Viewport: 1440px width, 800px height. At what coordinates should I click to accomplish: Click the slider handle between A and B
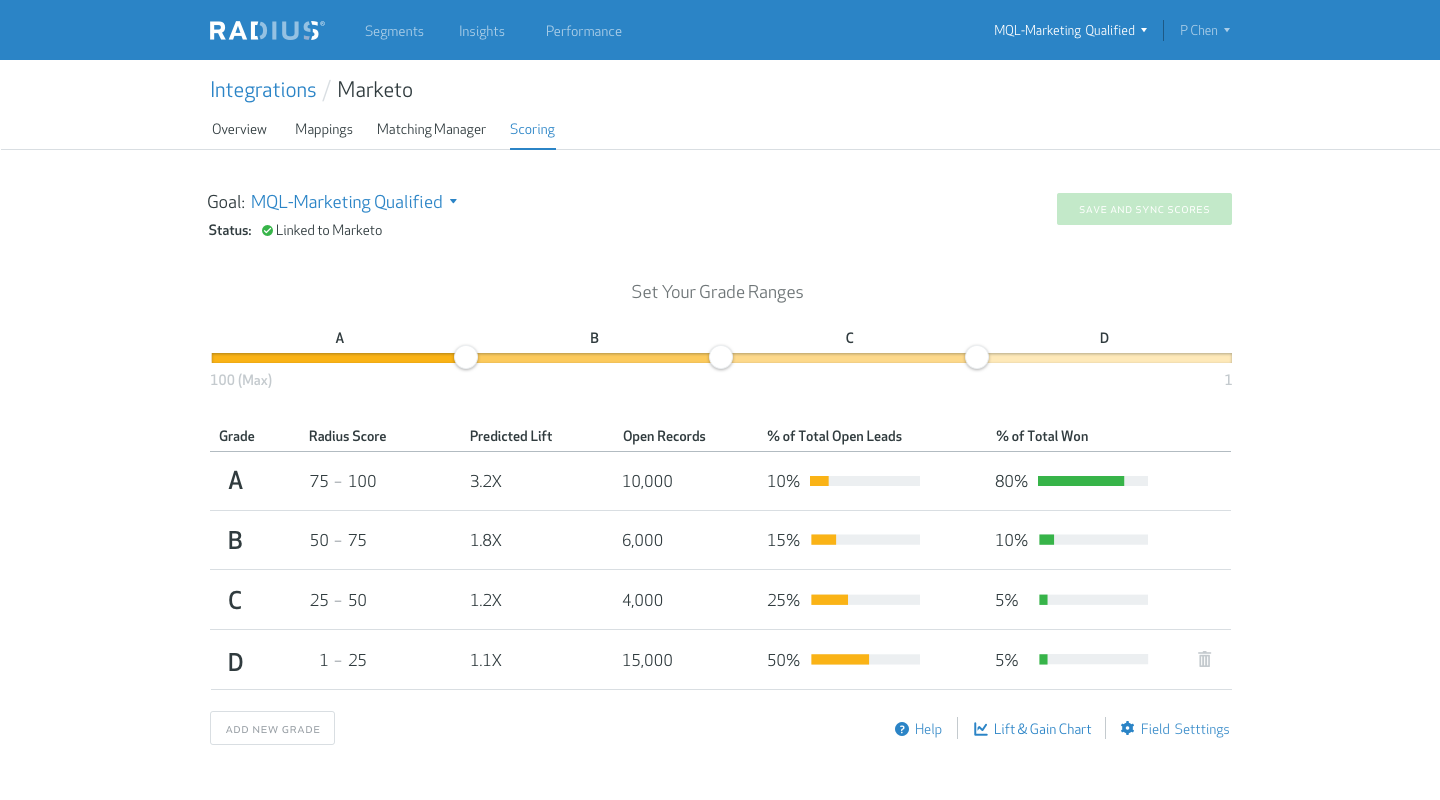coord(466,357)
